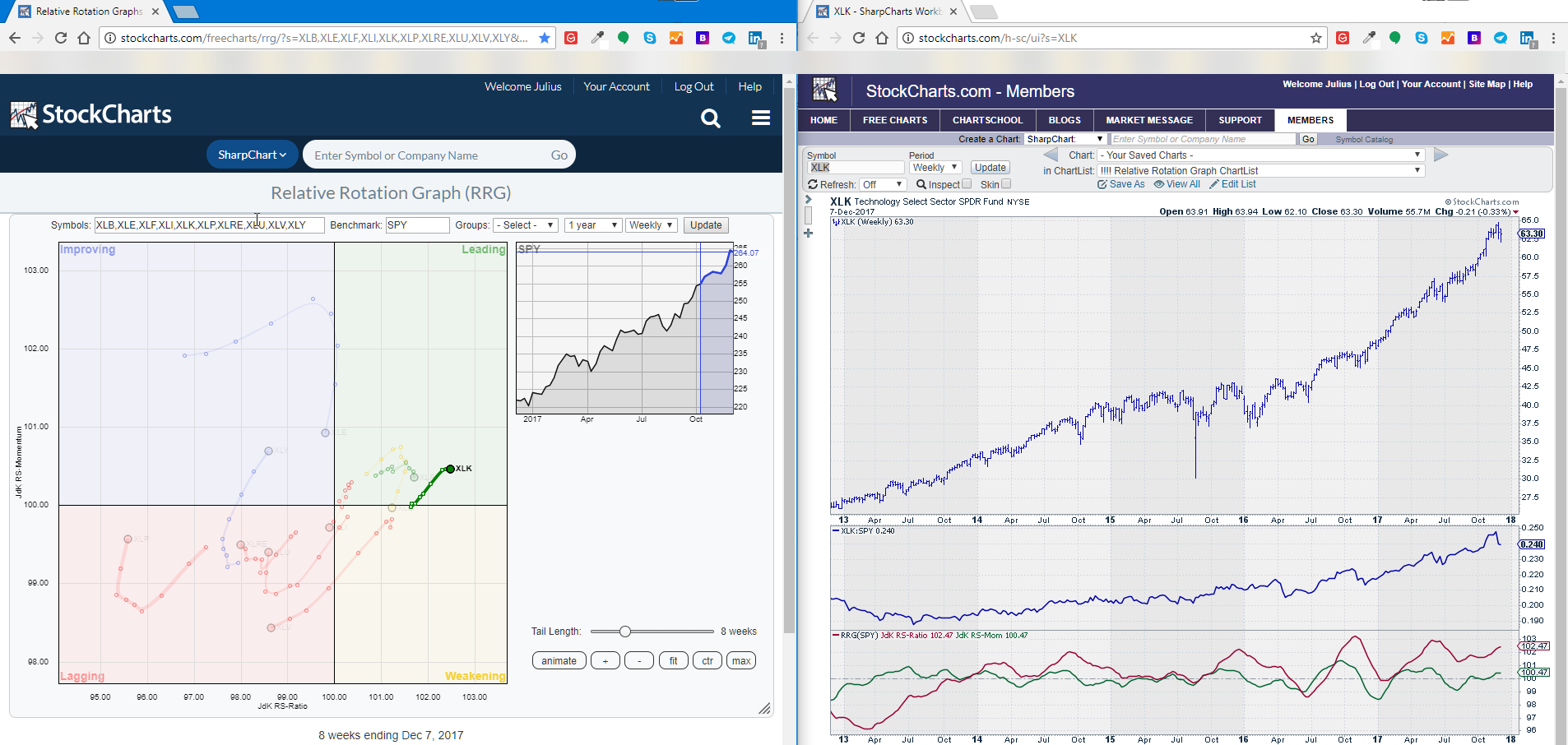Bookmark star in left browser address bar

click(x=545, y=38)
